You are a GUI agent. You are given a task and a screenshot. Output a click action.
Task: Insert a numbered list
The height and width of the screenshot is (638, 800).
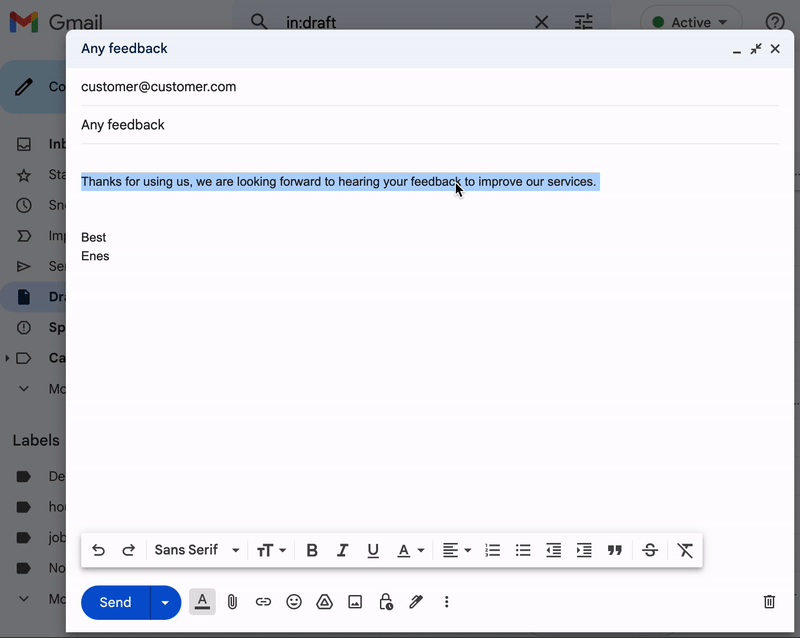coord(492,550)
